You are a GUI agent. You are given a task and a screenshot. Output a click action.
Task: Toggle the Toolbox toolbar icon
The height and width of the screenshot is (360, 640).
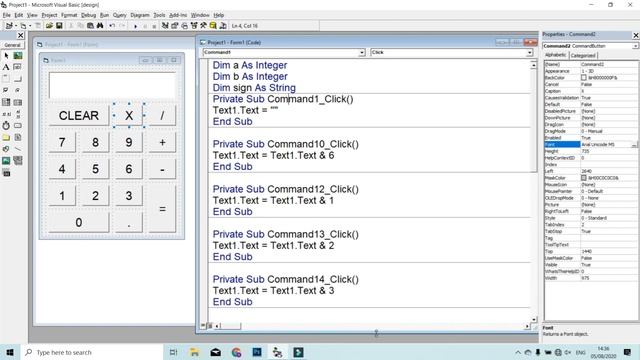pyautogui.click(x=203, y=26)
